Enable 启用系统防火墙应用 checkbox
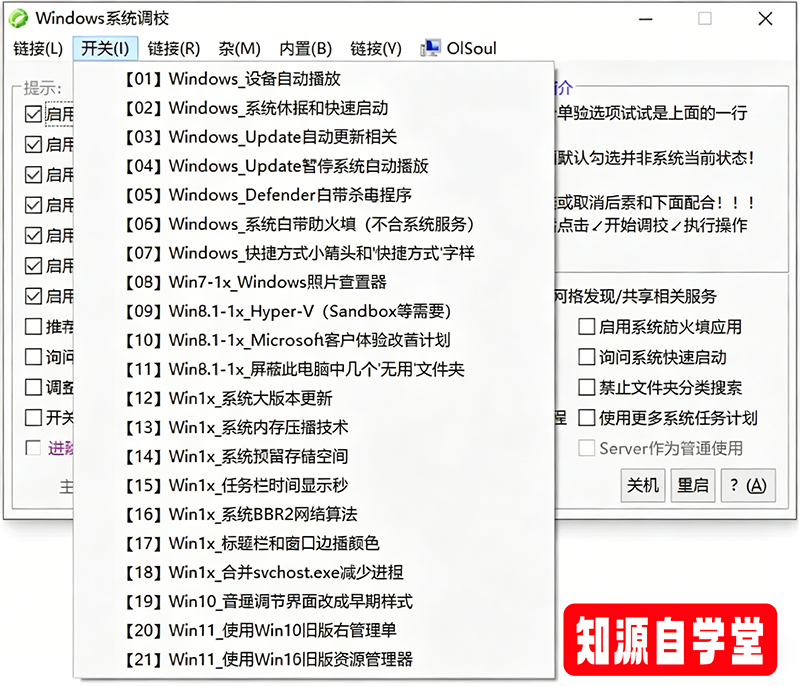 pyautogui.click(x=586, y=327)
